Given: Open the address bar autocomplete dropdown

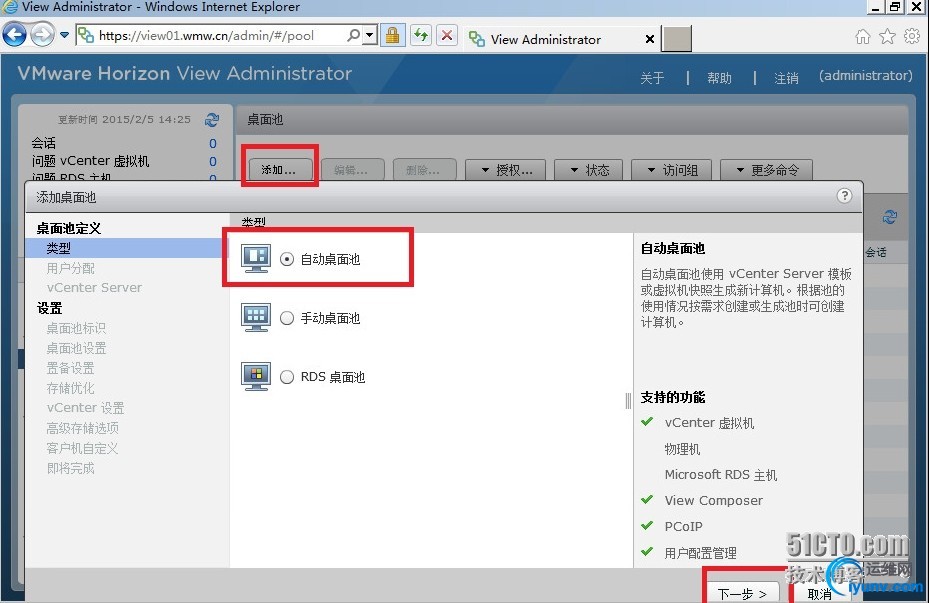Looking at the screenshot, I should [370, 36].
